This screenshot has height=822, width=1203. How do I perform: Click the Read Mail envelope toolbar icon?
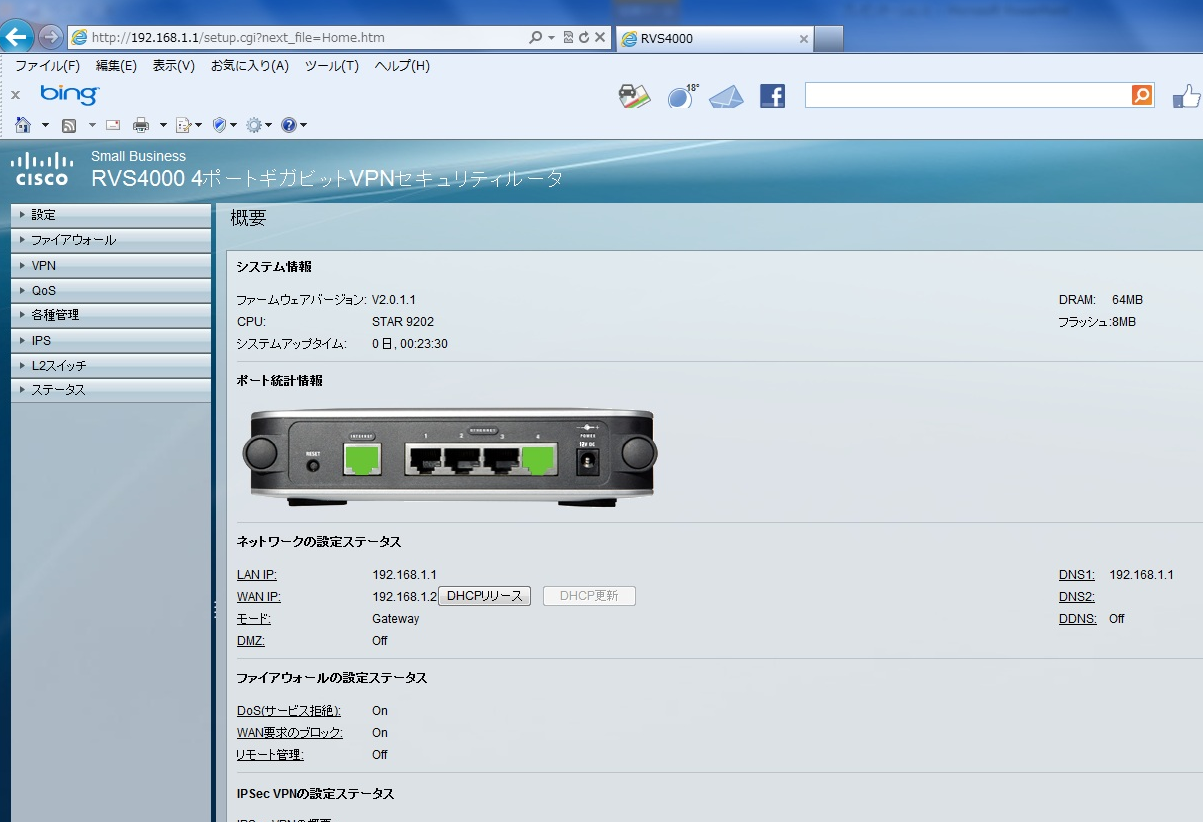[x=113, y=125]
